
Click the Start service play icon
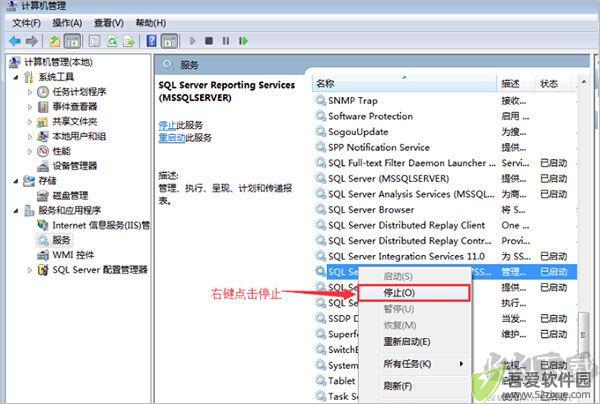click(x=192, y=41)
